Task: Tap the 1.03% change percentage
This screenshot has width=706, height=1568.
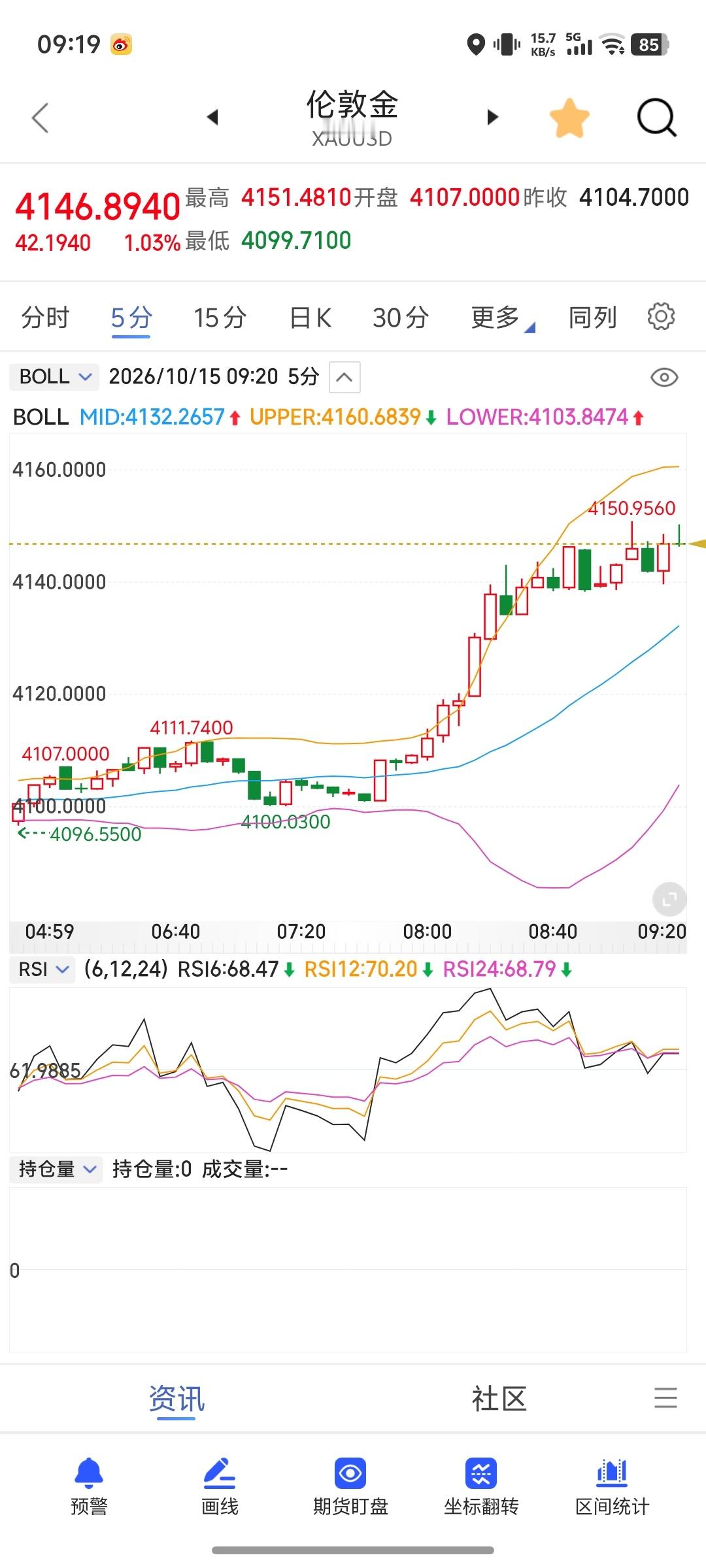Action: tap(152, 243)
